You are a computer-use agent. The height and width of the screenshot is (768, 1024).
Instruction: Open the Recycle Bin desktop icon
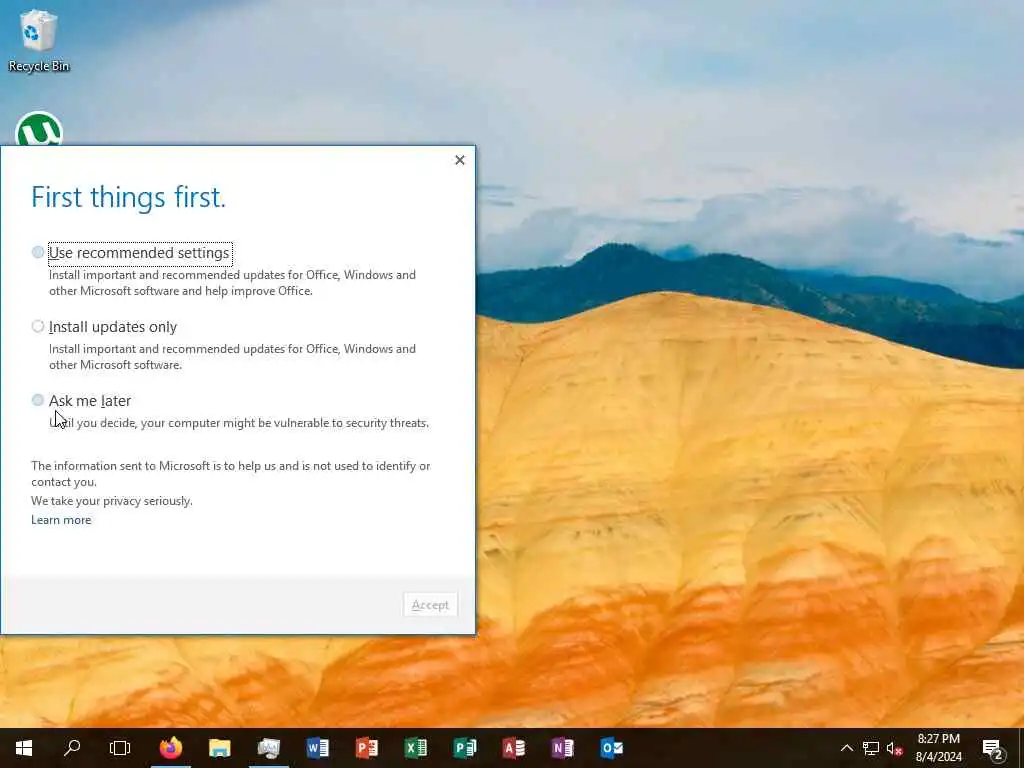click(x=39, y=40)
